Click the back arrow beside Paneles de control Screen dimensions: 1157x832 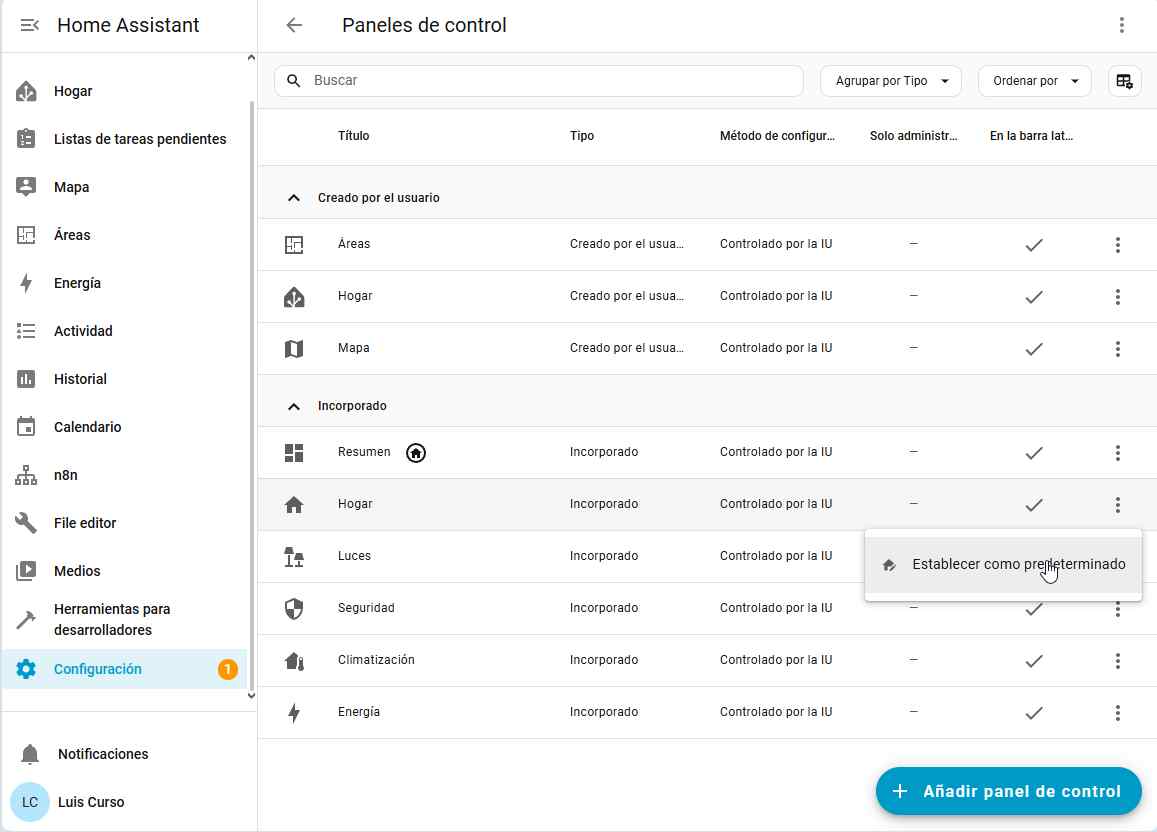click(294, 26)
